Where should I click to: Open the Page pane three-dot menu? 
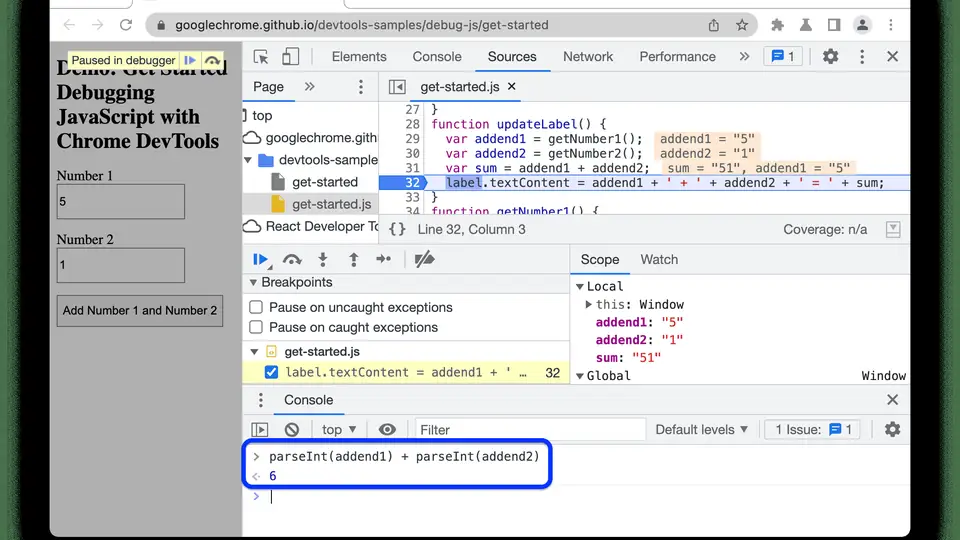[361, 87]
